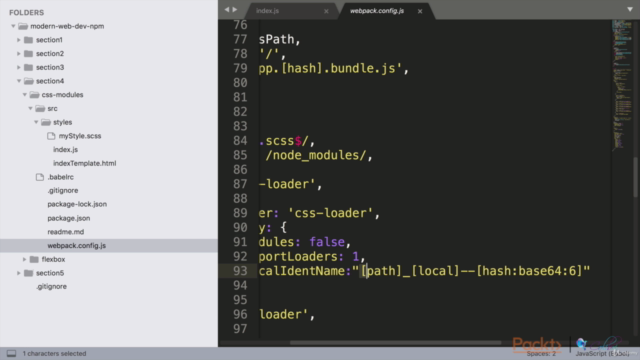Click [hash:base64:6] text on line 93
This screenshot has height=360, width=640.
pos(529,271)
